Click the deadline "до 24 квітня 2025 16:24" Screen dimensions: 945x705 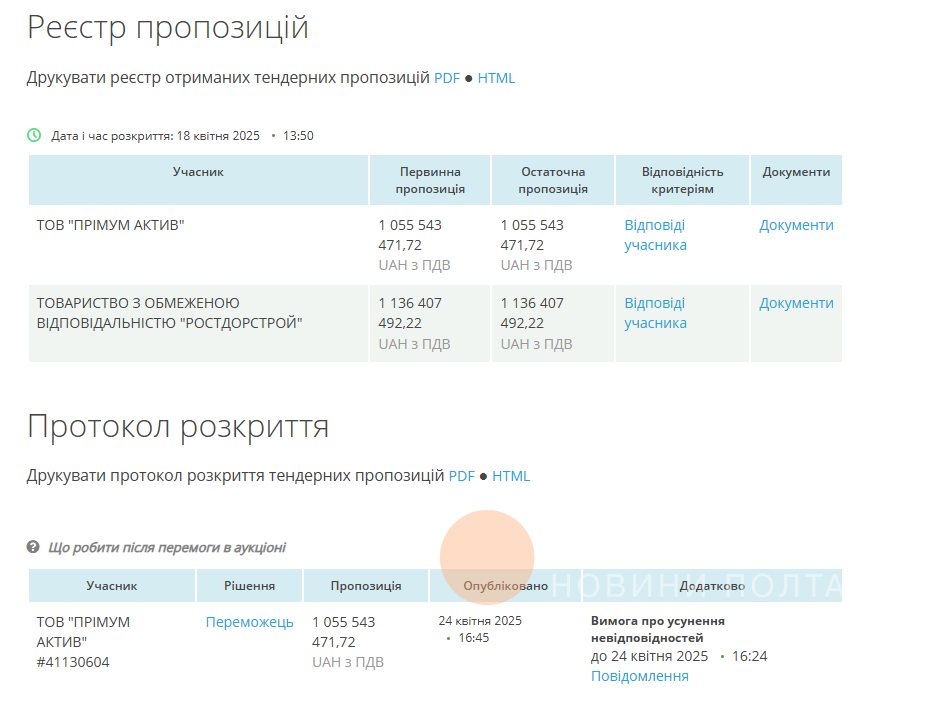679,656
